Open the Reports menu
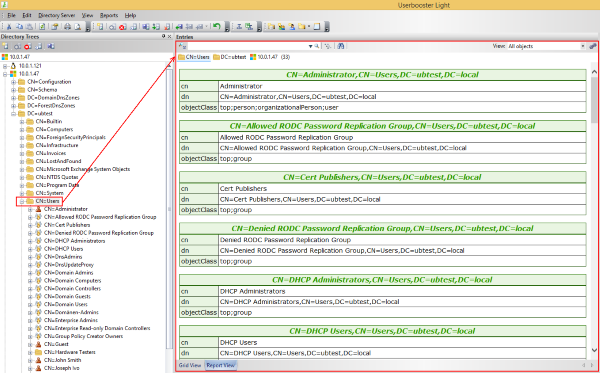This screenshot has height=373, width=600. [x=109, y=16]
